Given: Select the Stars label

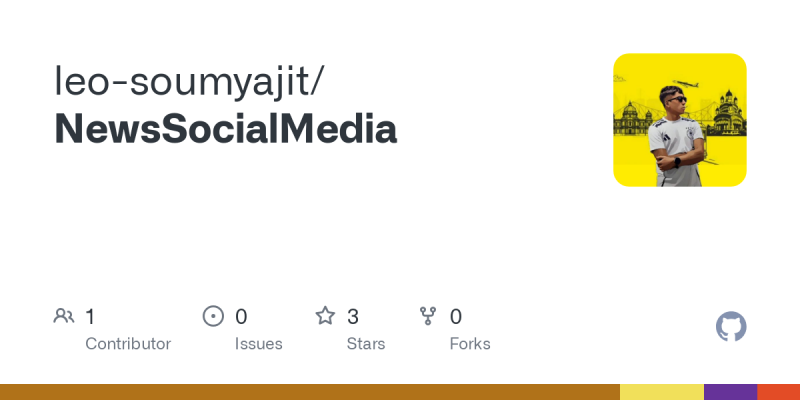Looking at the screenshot, I should tap(366, 344).
